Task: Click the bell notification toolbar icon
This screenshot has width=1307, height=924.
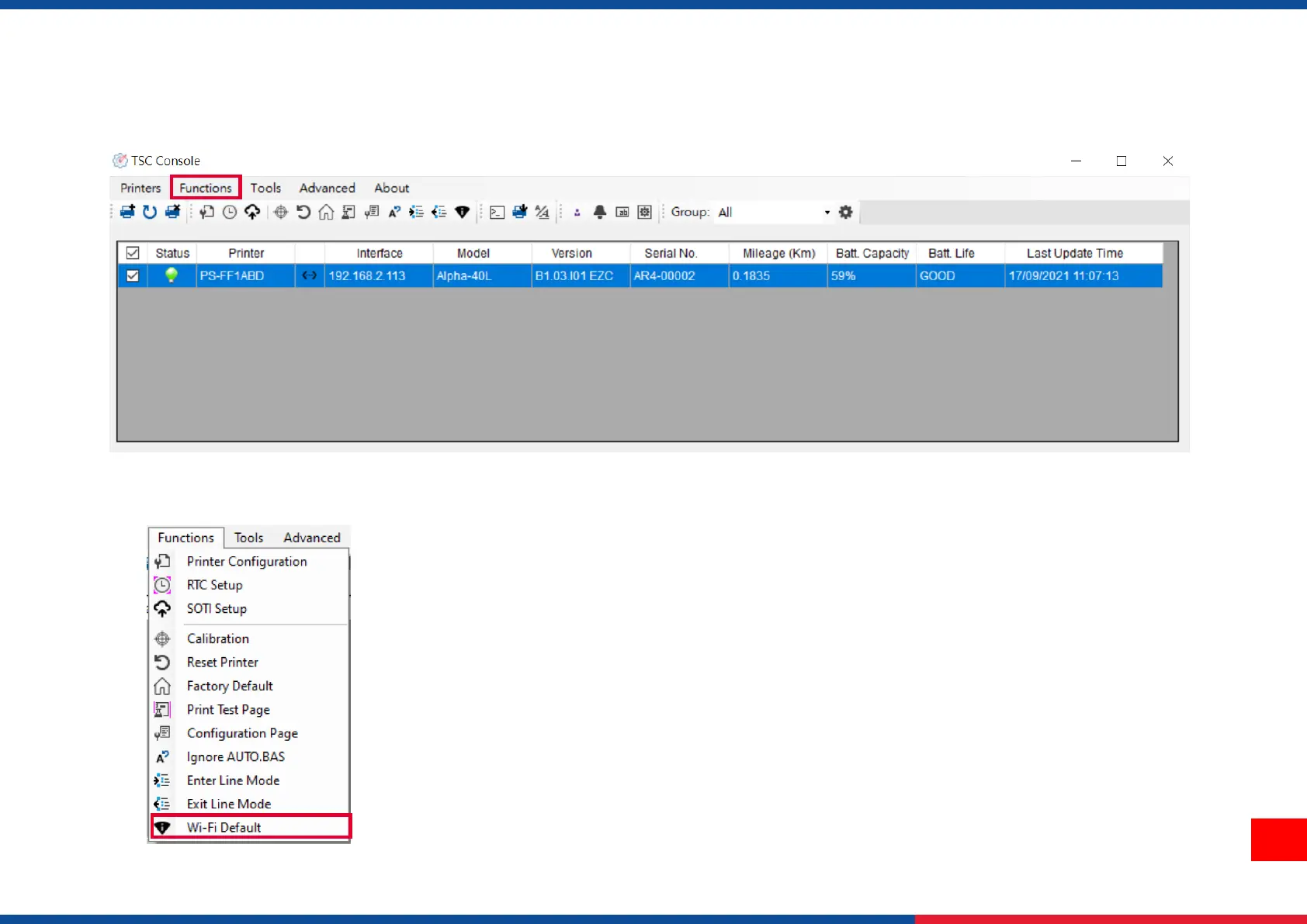Action: tap(600, 212)
